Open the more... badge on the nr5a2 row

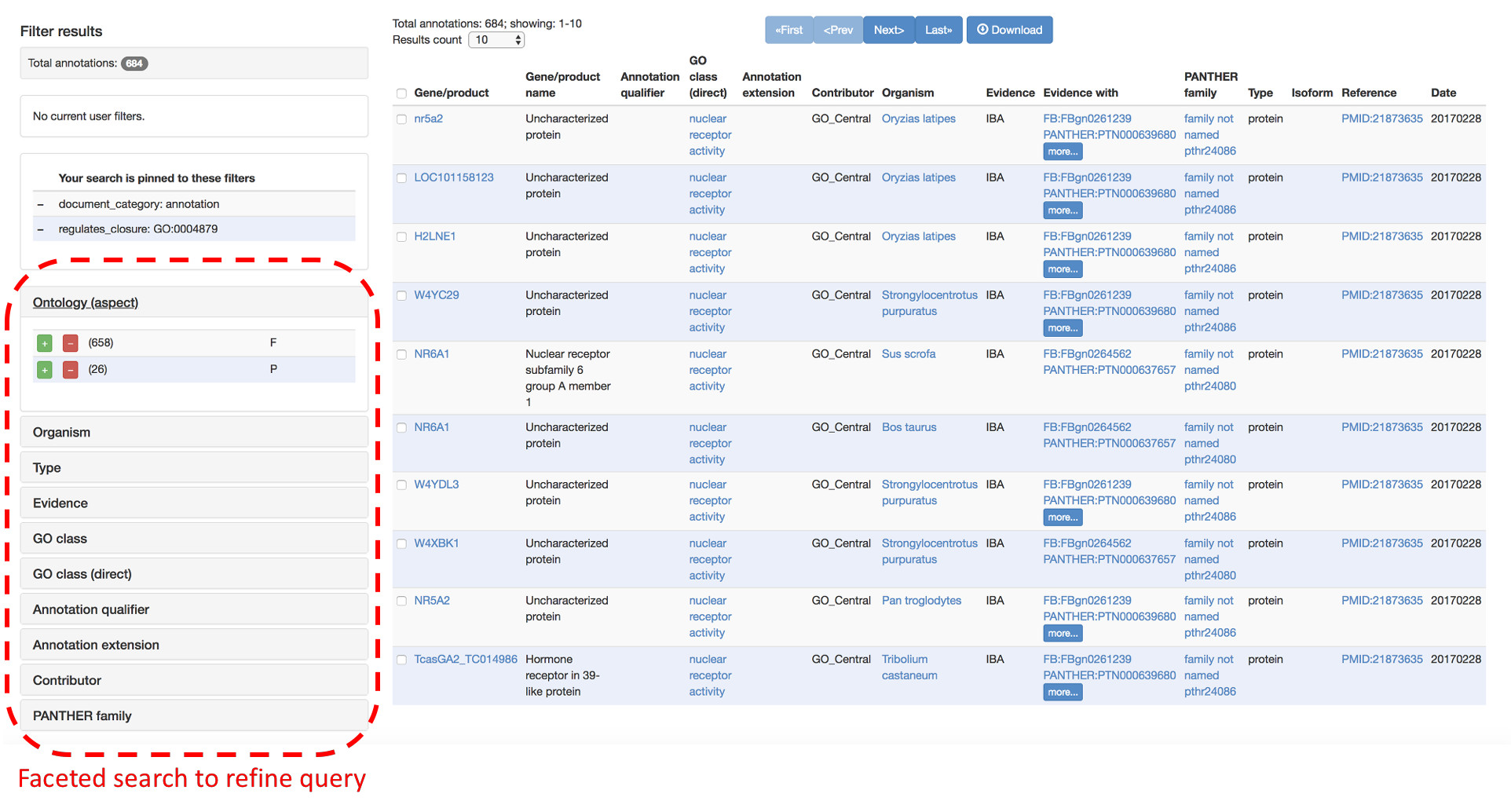click(1062, 151)
